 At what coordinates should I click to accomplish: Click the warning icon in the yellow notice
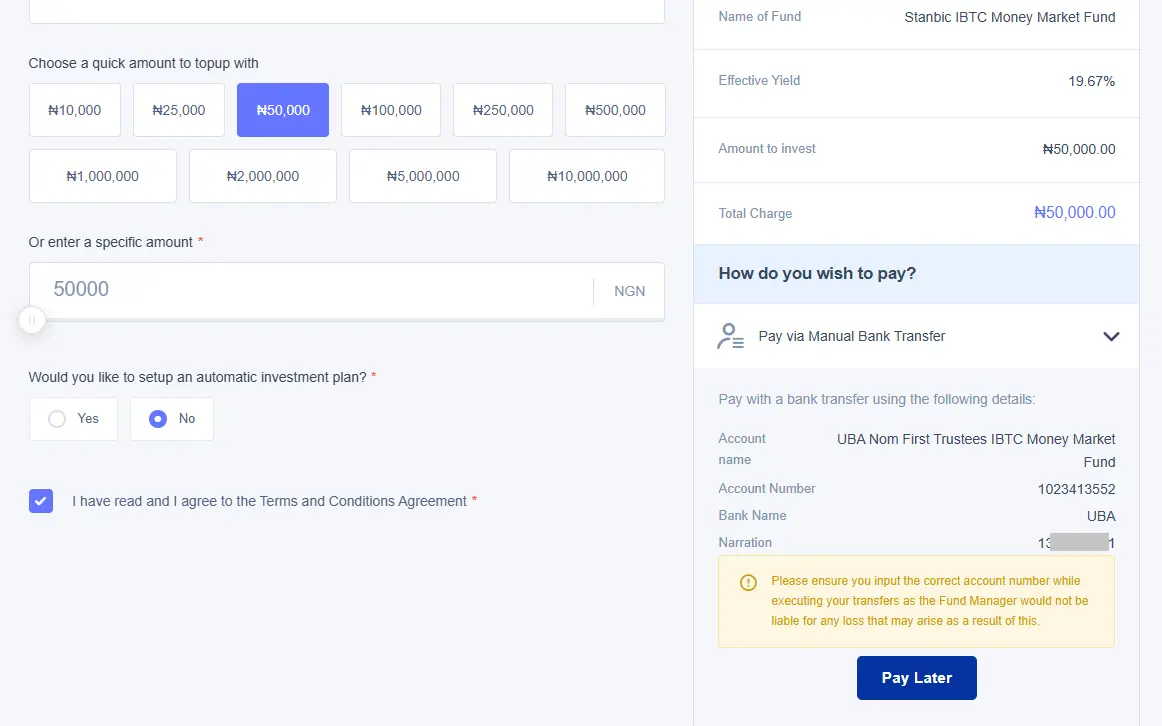747,581
